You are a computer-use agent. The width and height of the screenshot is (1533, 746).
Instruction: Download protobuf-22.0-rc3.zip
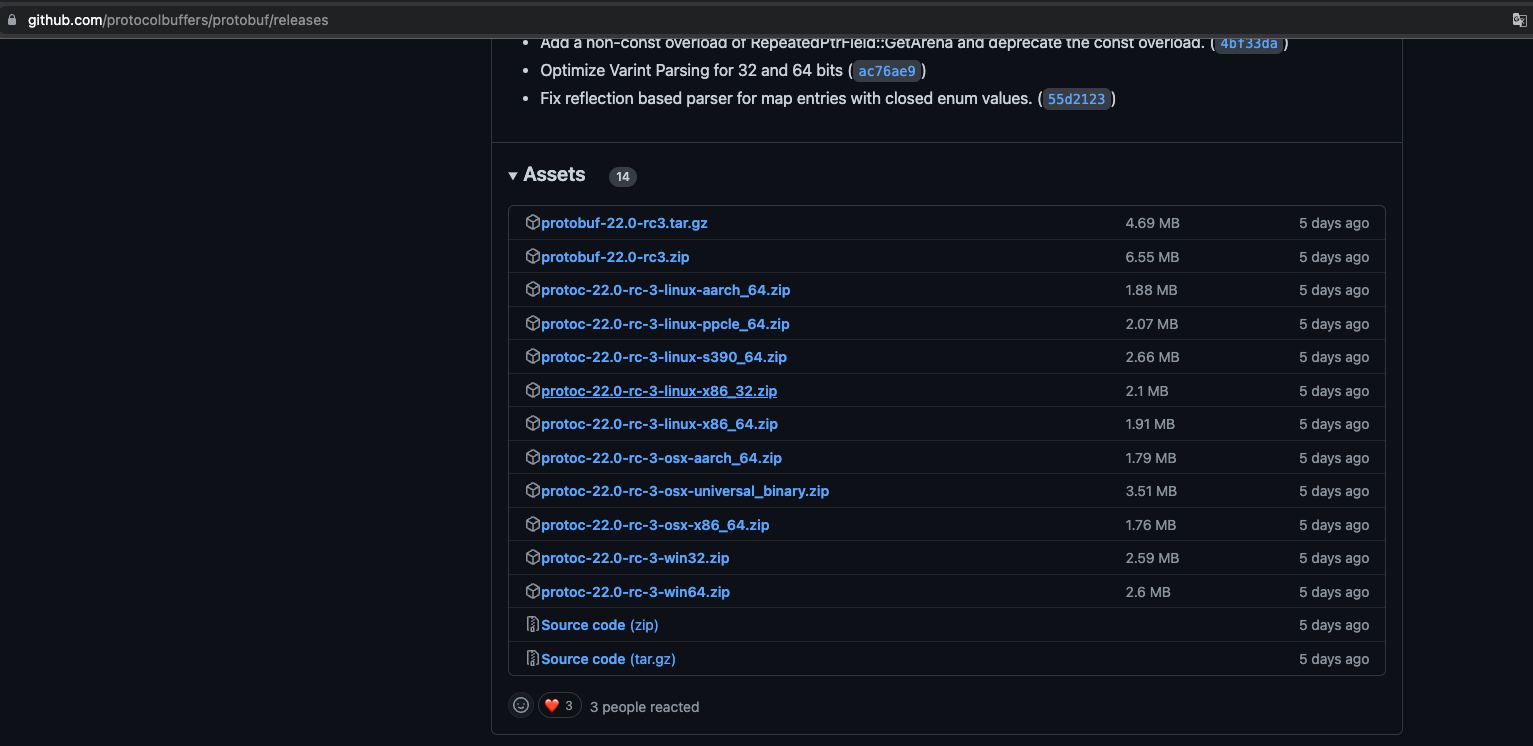pos(615,257)
